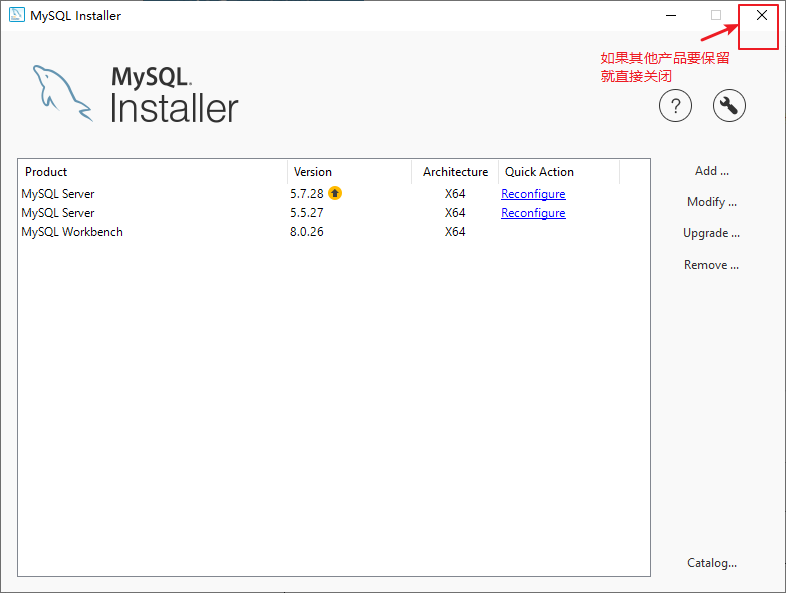Click the Modify ... button
Image resolution: width=786 pixels, height=593 pixels.
pos(711,202)
